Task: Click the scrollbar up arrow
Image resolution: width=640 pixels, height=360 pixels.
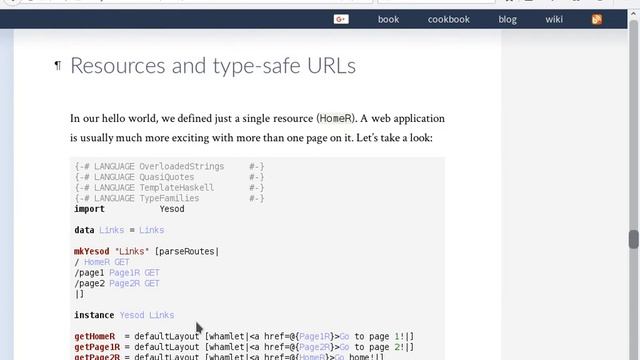Action: pos(633,13)
